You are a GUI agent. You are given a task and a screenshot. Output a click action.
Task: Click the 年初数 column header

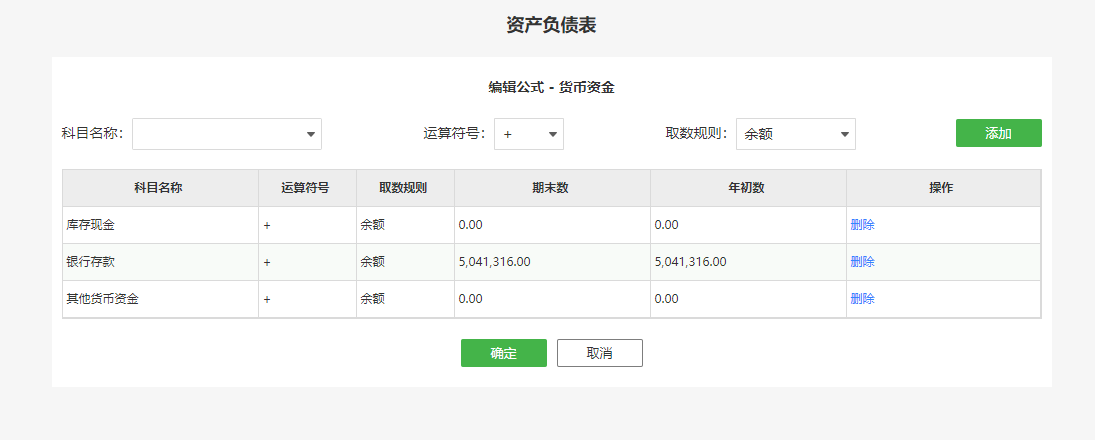tap(749, 188)
